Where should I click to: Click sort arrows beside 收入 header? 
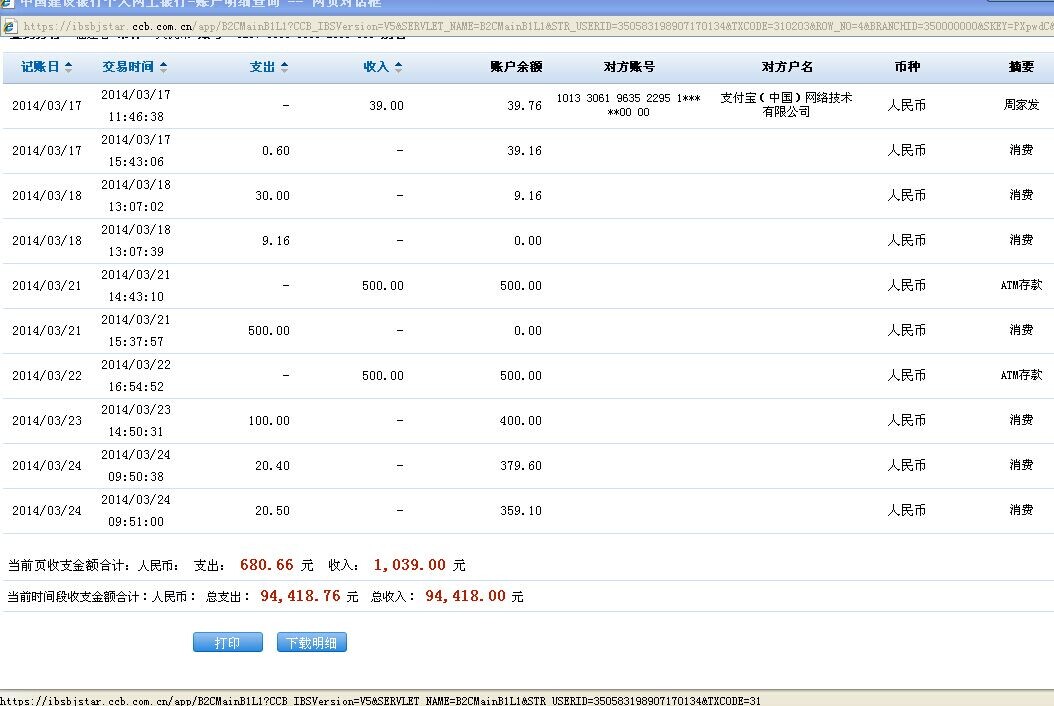tap(398, 67)
